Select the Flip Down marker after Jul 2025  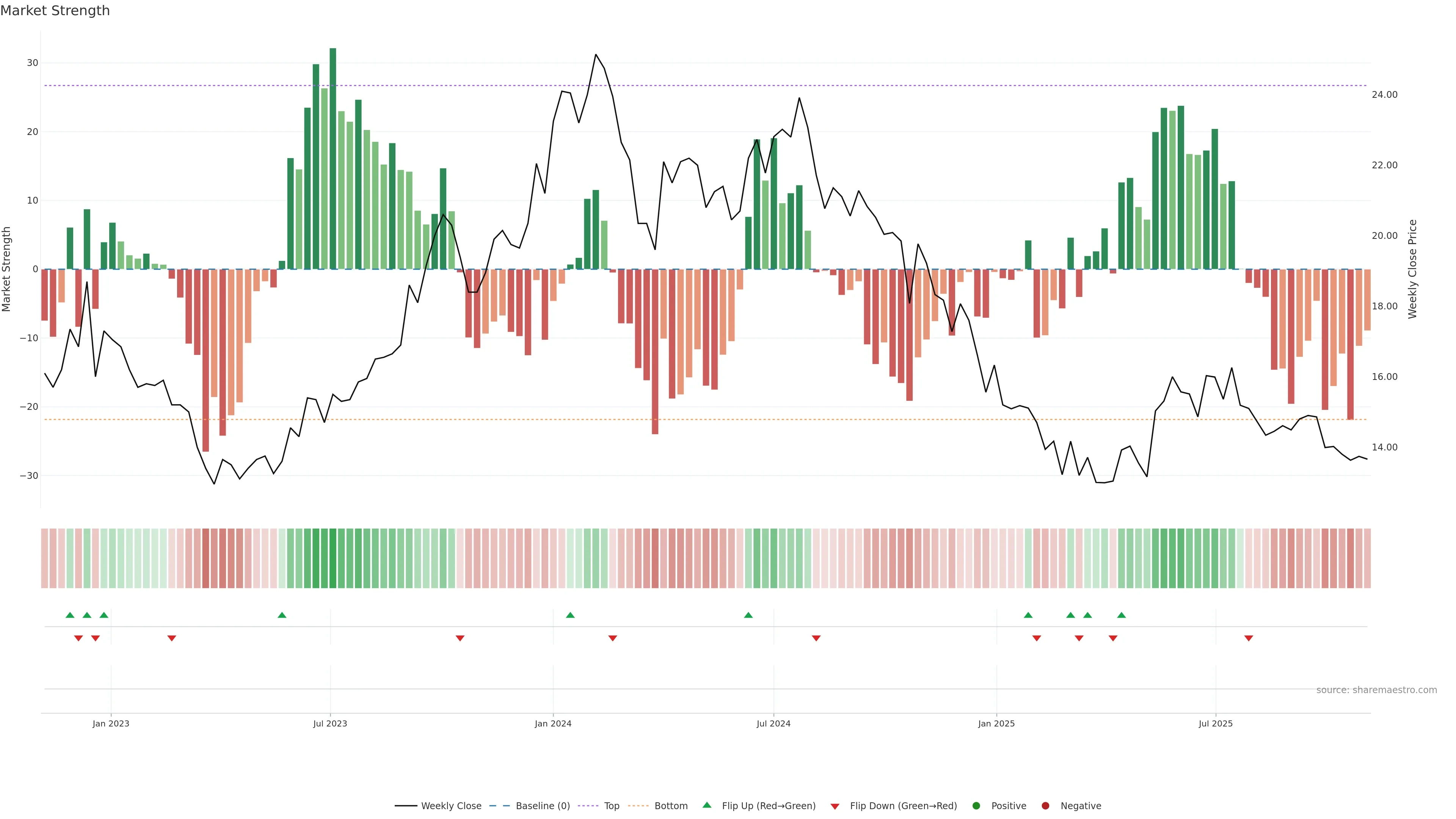coord(1249,638)
